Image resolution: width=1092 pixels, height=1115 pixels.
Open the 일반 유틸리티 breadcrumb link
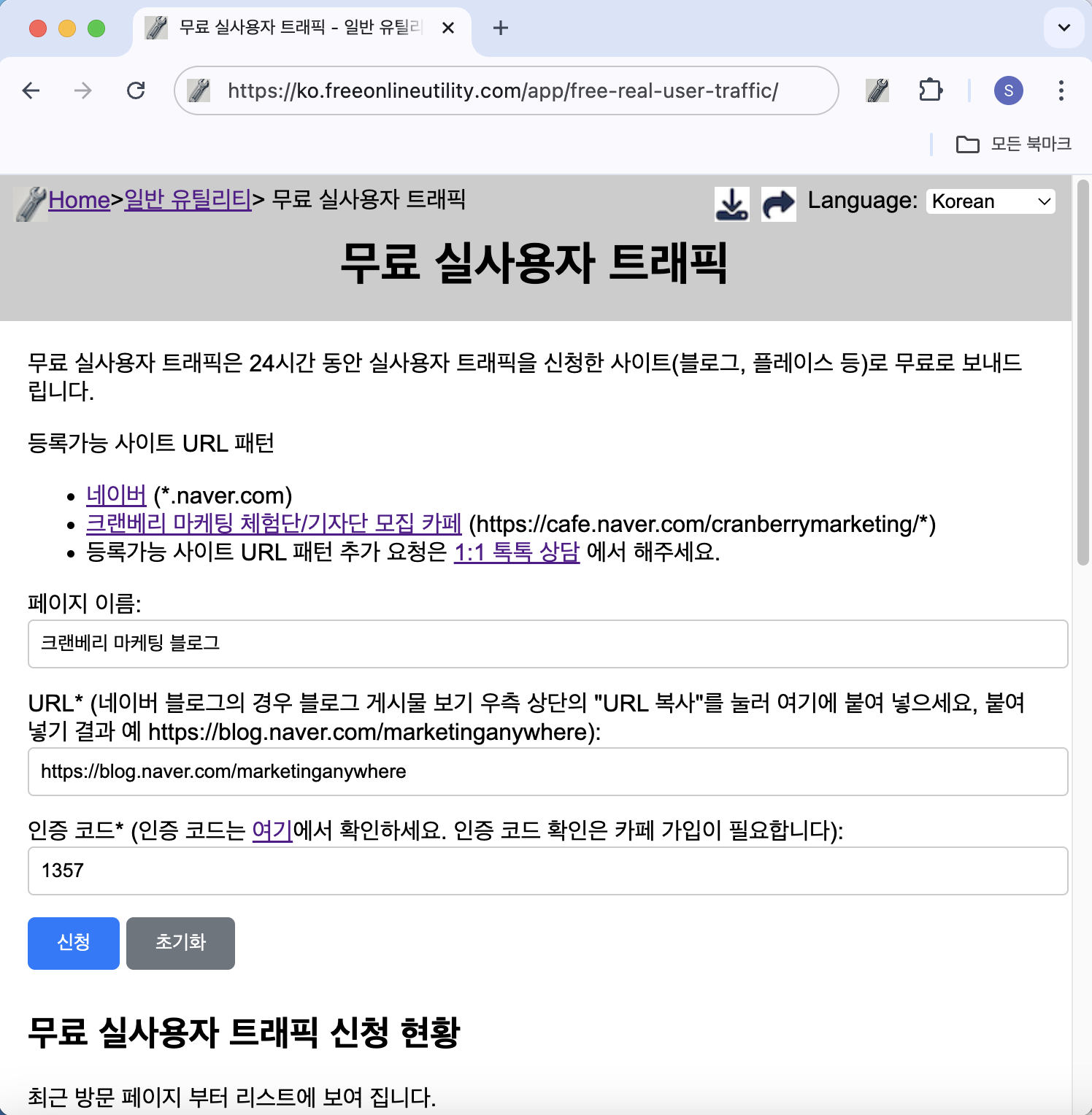coord(188,199)
